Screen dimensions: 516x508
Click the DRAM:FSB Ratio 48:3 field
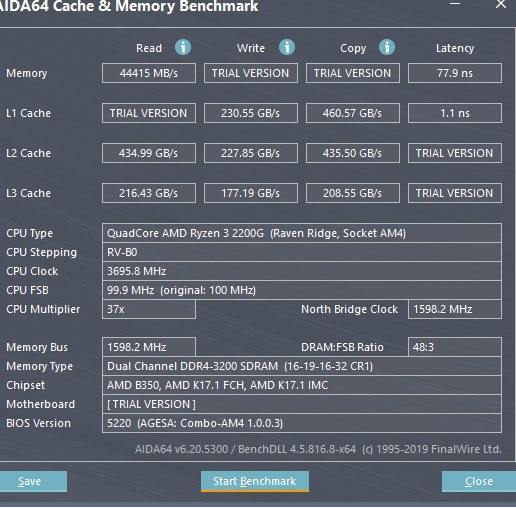tap(455, 347)
